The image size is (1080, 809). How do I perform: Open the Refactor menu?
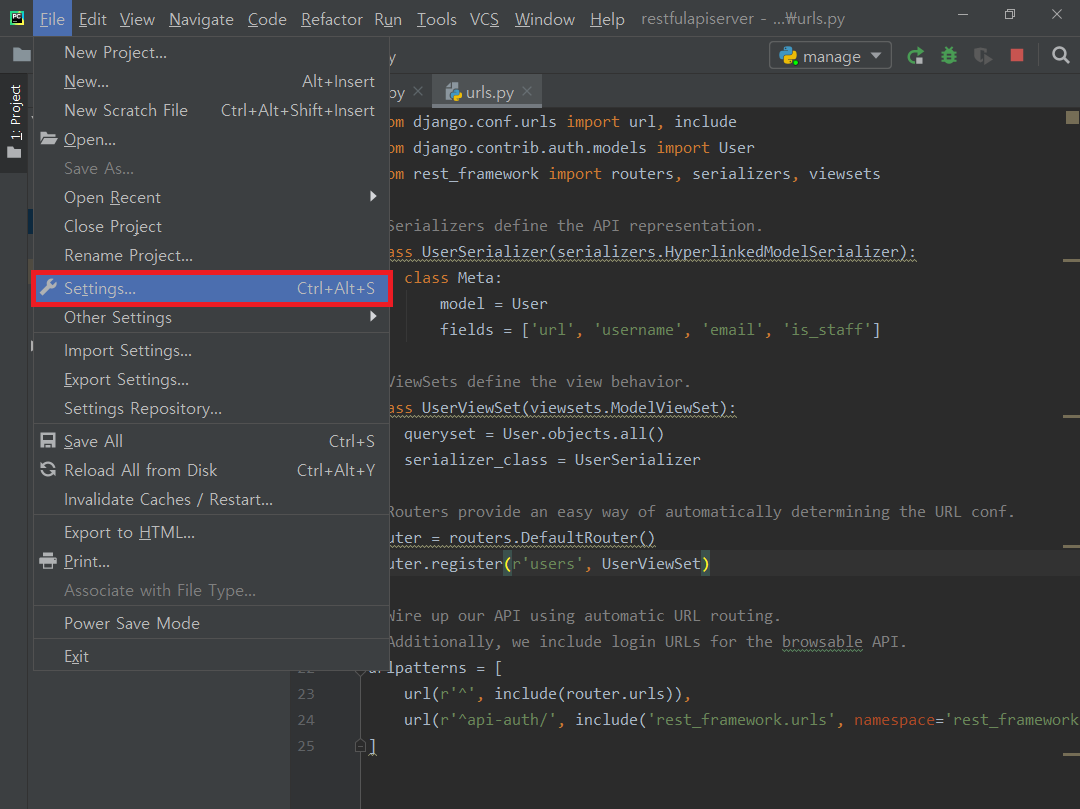coord(331,19)
